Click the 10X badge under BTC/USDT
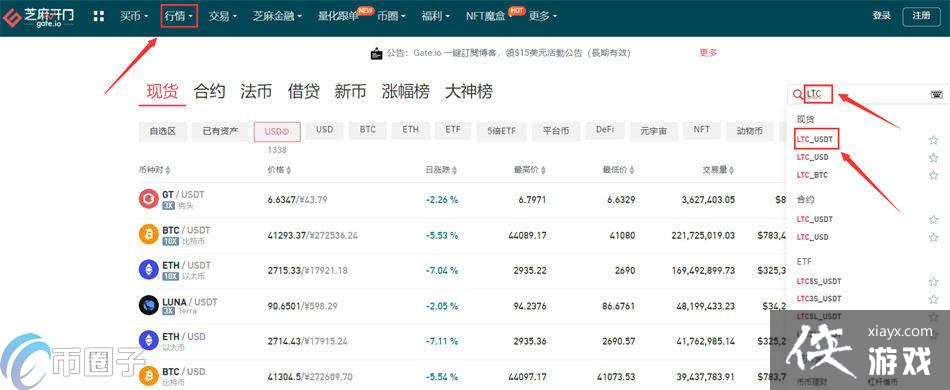The width and height of the screenshot is (950, 390). coord(170,241)
